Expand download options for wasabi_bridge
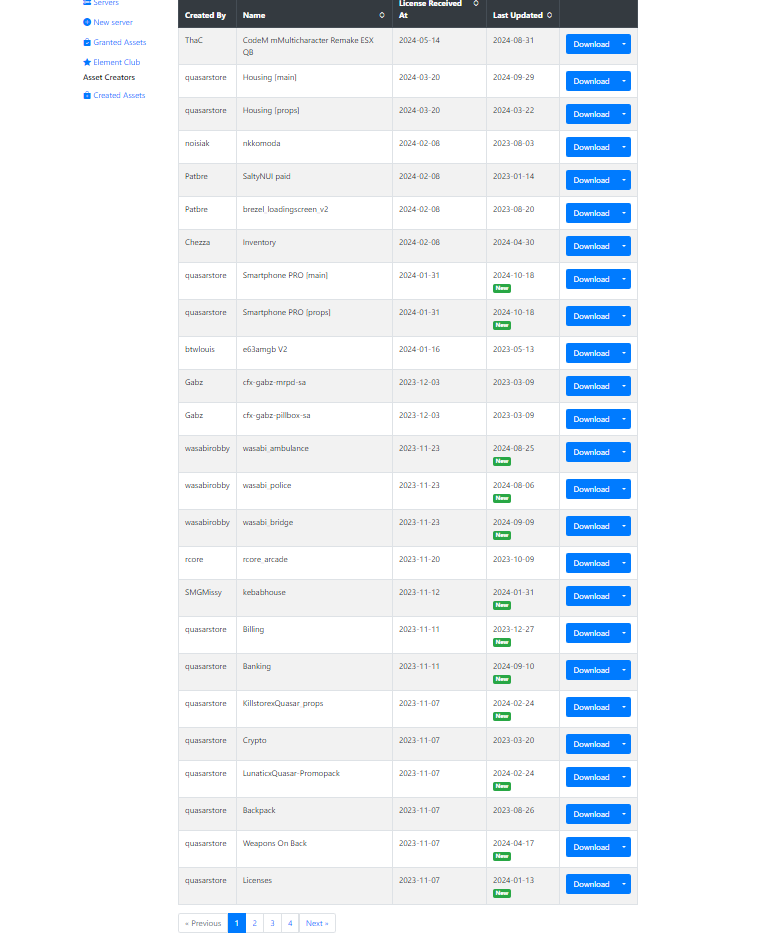 coord(624,526)
